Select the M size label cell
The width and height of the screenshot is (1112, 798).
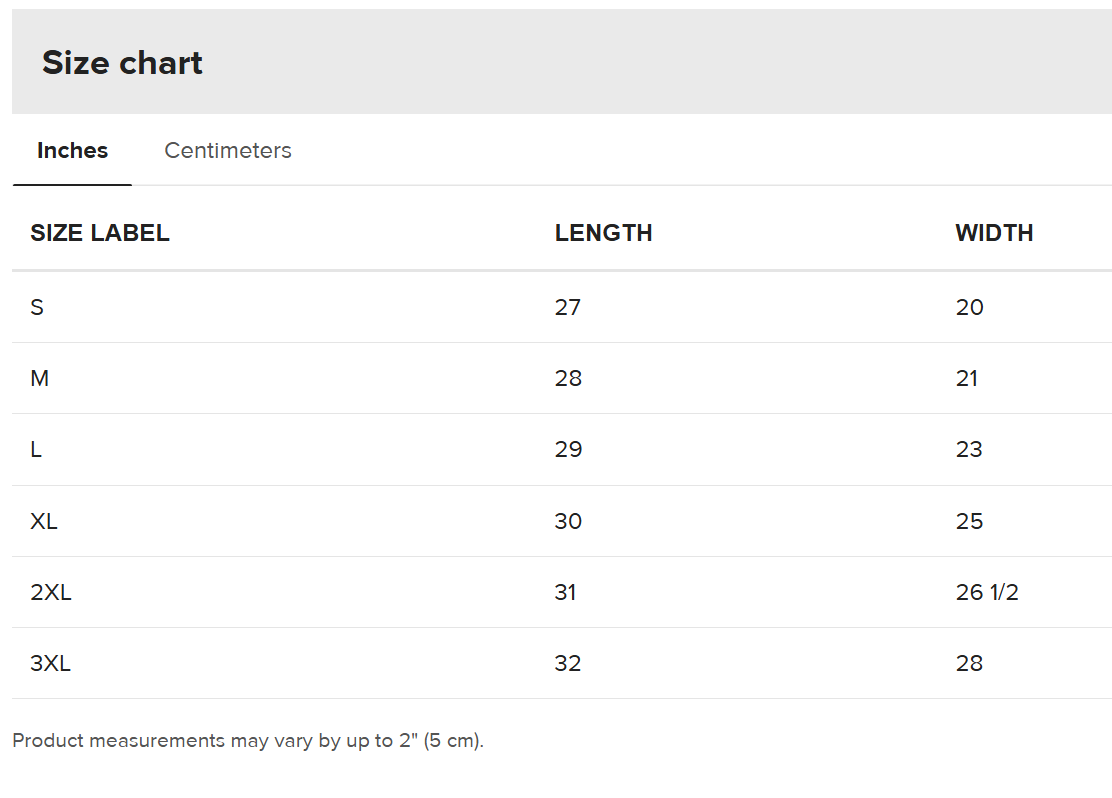click(40, 378)
